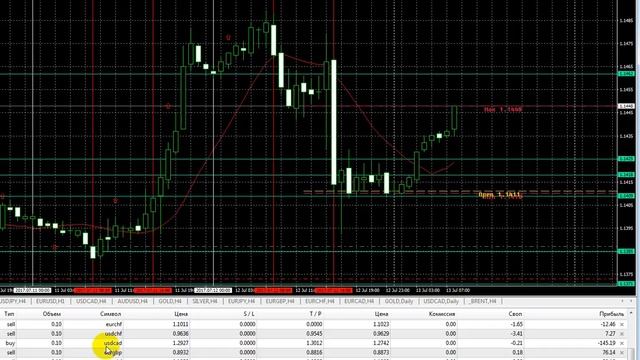
Task: Switch to the GOLD,Daily chart tab
Action: pyautogui.click(x=399, y=301)
